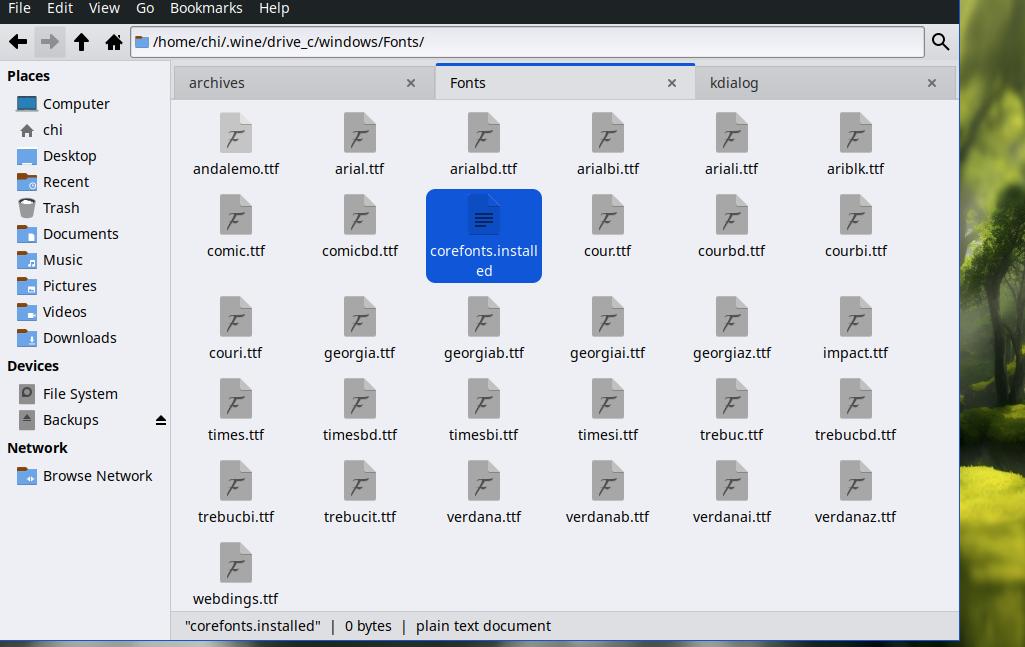Select georgia.ttf file

(360, 329)
